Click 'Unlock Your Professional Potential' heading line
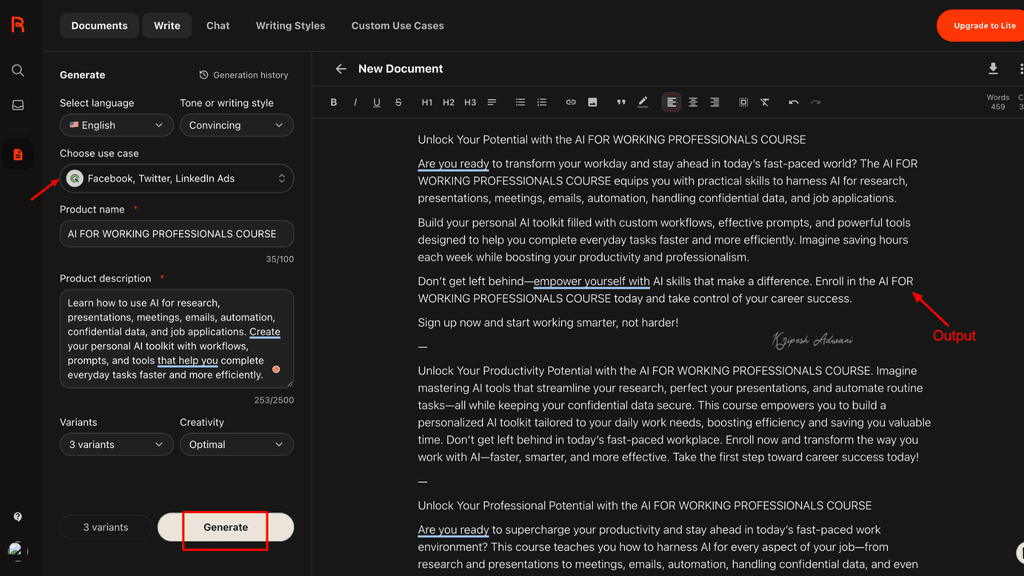Viewport: 1024px width, 576px height. click(x=644, y=506)
